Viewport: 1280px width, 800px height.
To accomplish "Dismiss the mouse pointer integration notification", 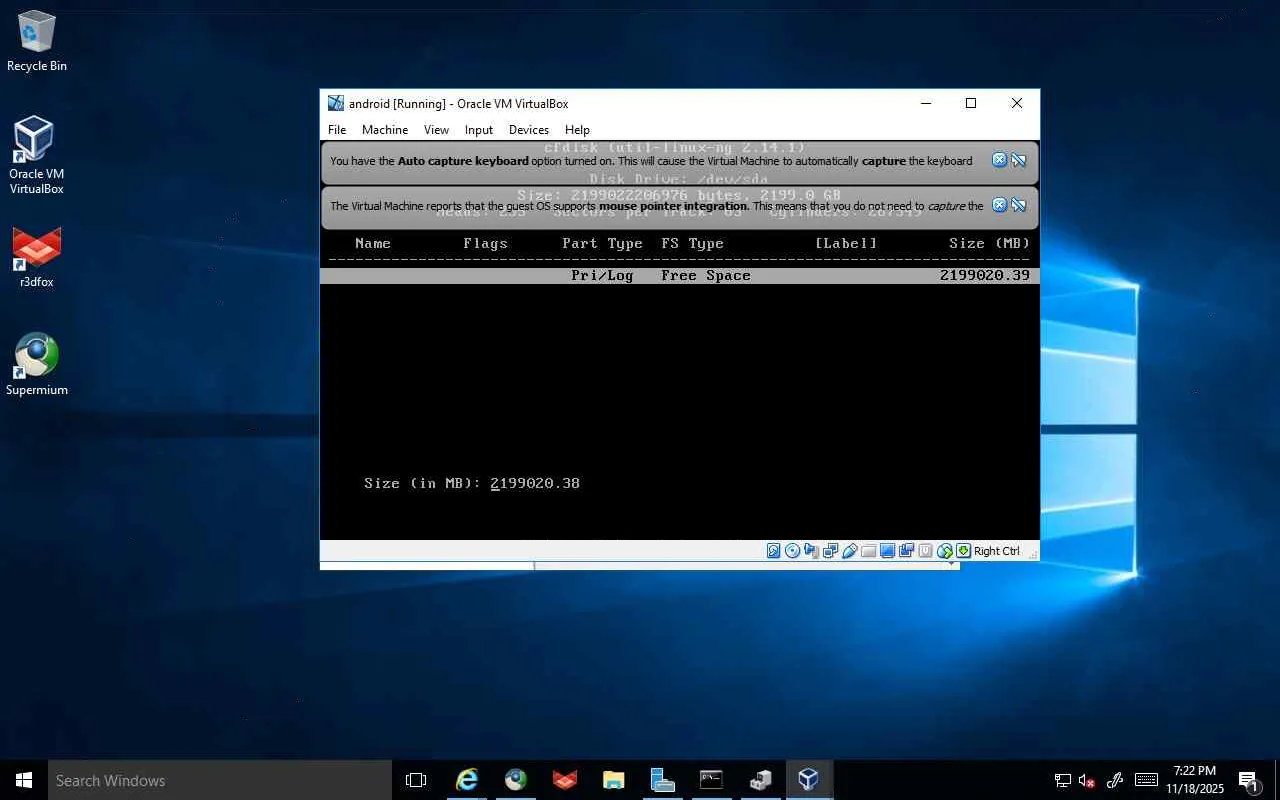I will click(x=999, y=205).
